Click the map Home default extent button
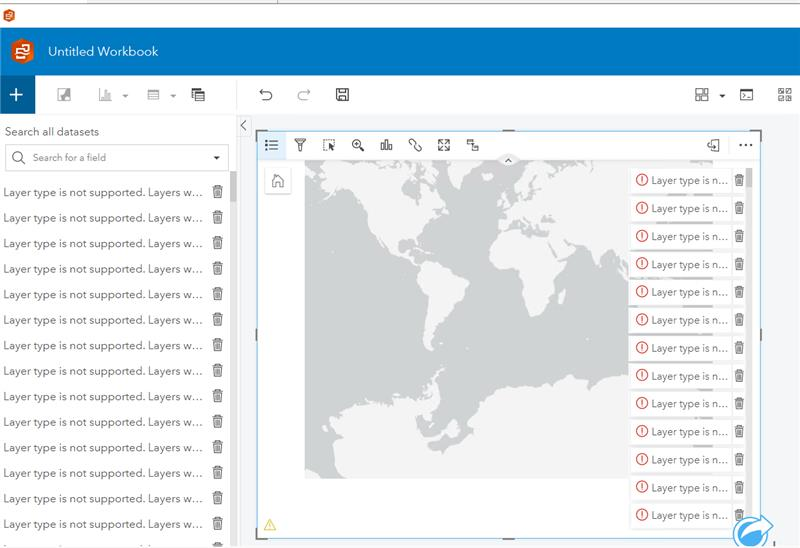This screenshot has height=548, width=800. pyautogui.click(x=278, y=181)
